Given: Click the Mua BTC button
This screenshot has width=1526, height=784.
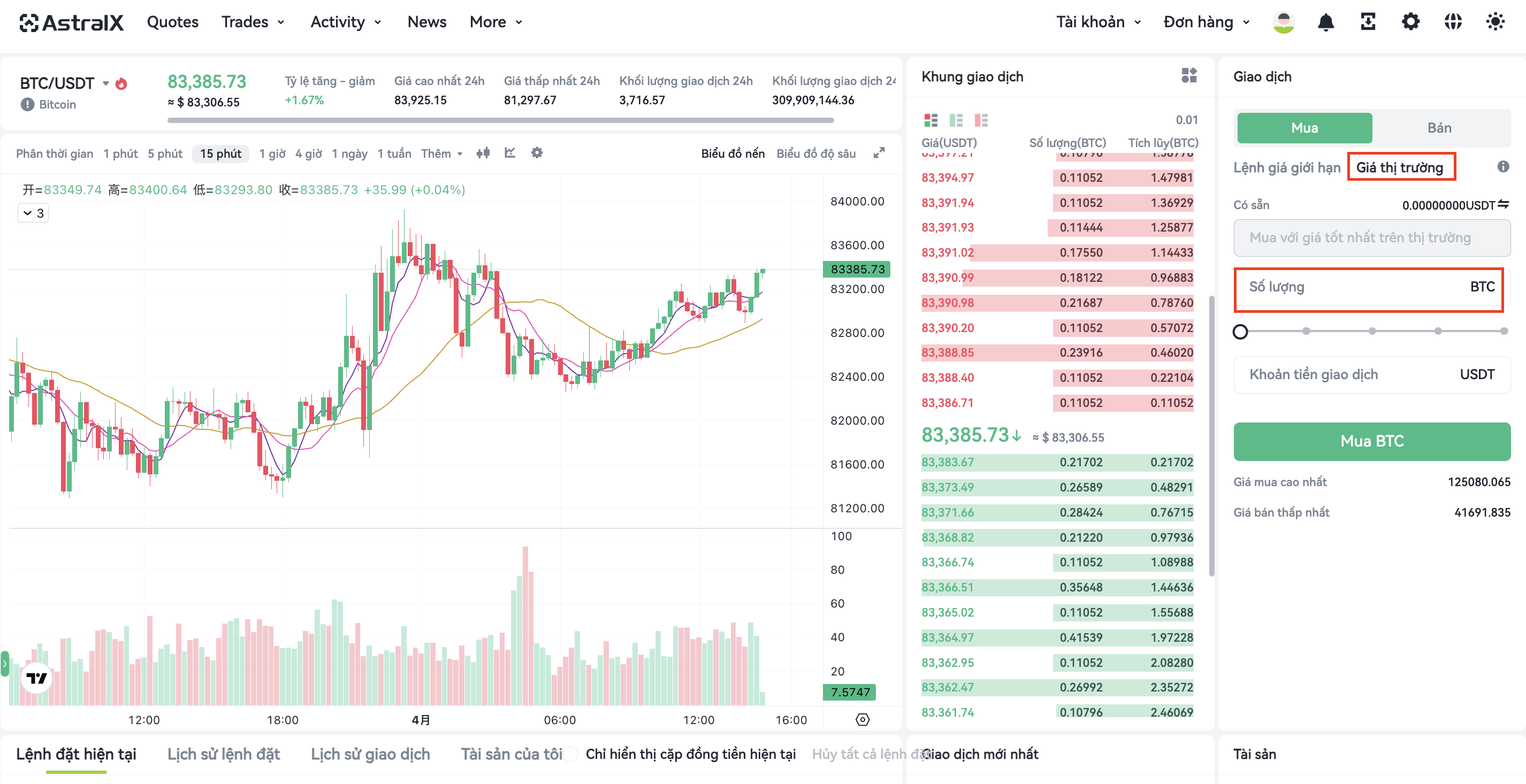Looking at the screenshot, I should coord(1372,441).
